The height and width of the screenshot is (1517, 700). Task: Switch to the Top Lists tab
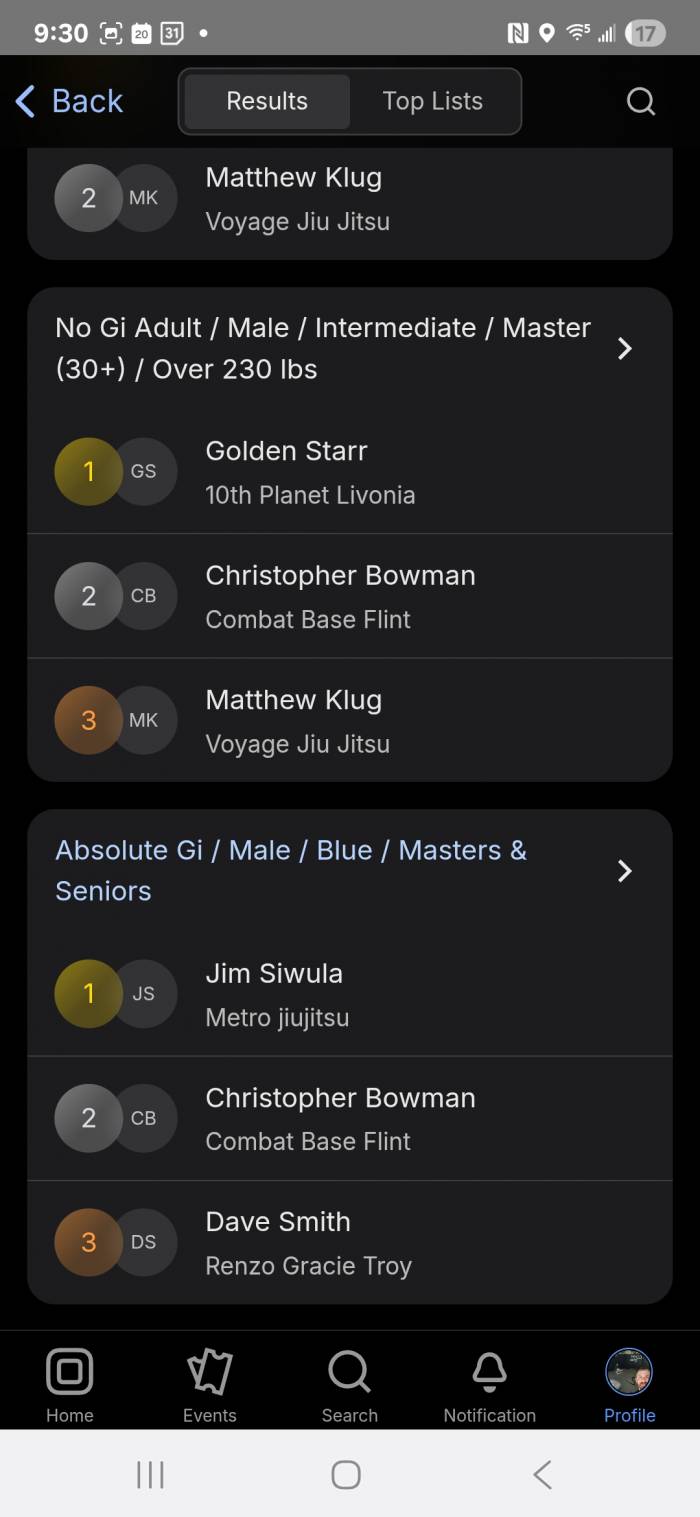coord(432,101)
